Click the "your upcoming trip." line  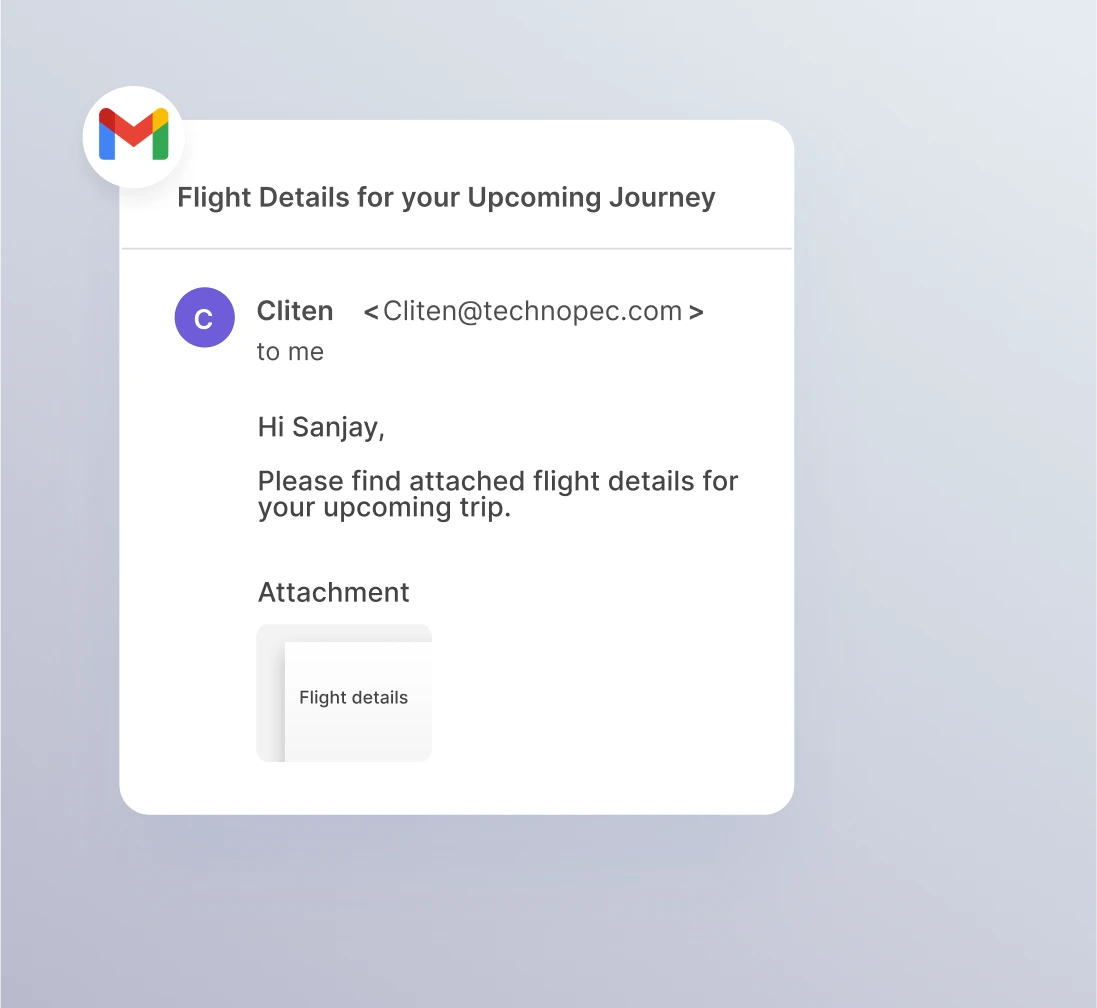click(x=384, y=507)
